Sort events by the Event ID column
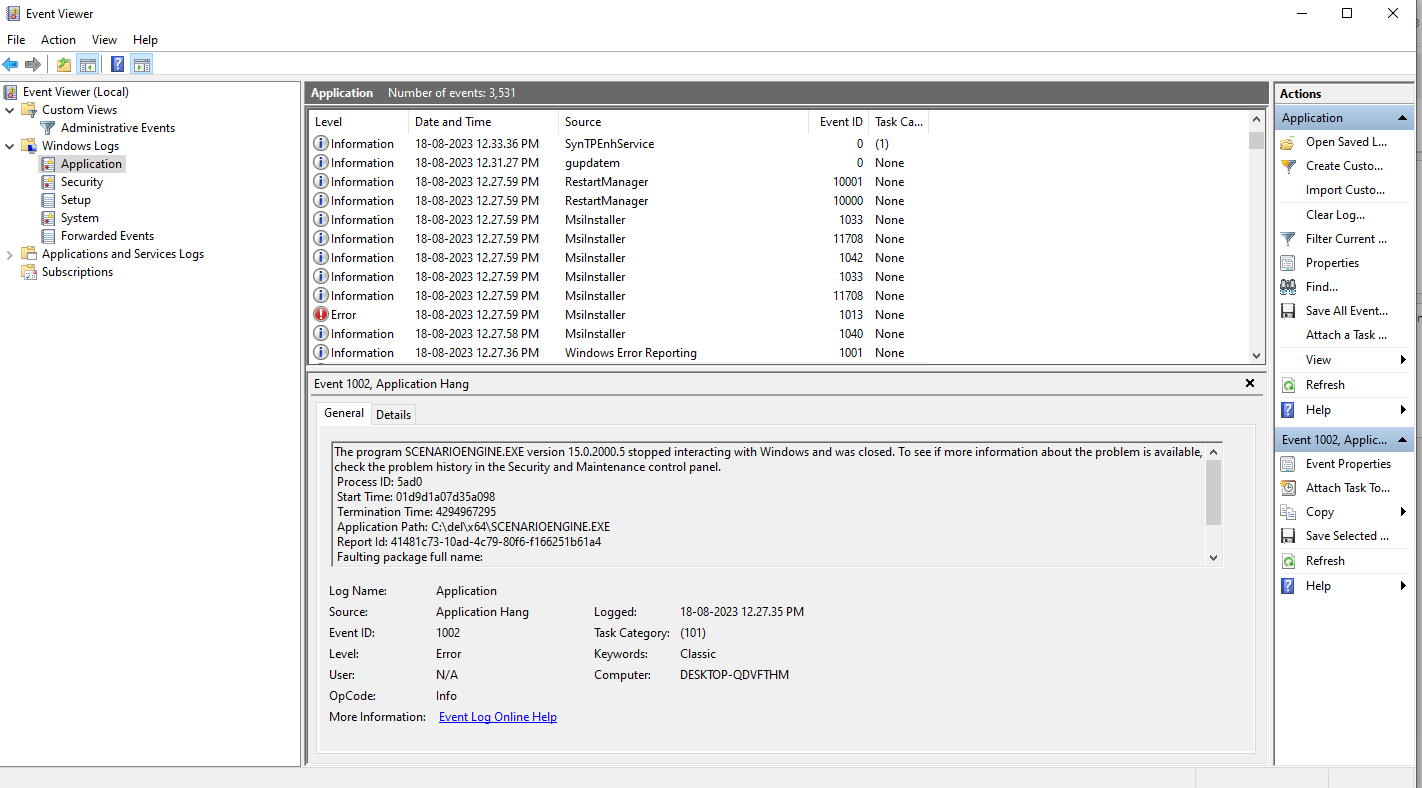 pyautogui.click(x=840, y=122)
